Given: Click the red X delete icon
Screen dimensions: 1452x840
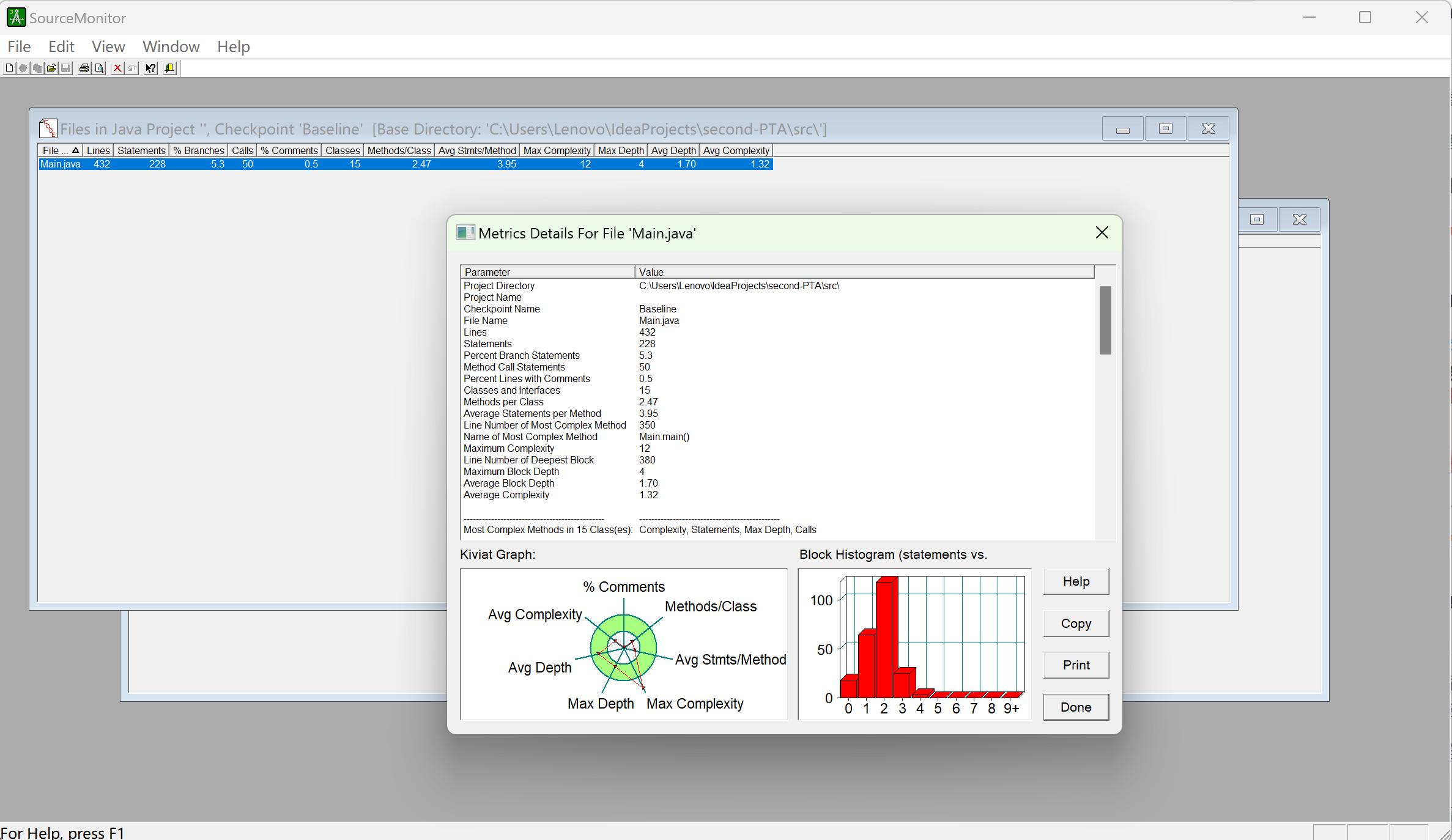Looking at the screenshot, I should point(117,68).
